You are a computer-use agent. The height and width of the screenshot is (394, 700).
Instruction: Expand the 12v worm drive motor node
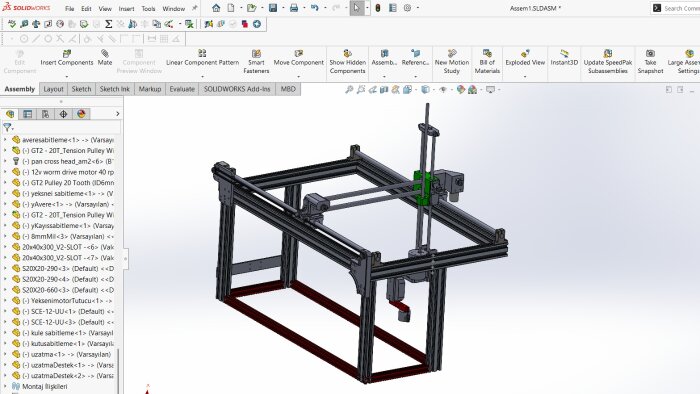click(x=5, y=172)
